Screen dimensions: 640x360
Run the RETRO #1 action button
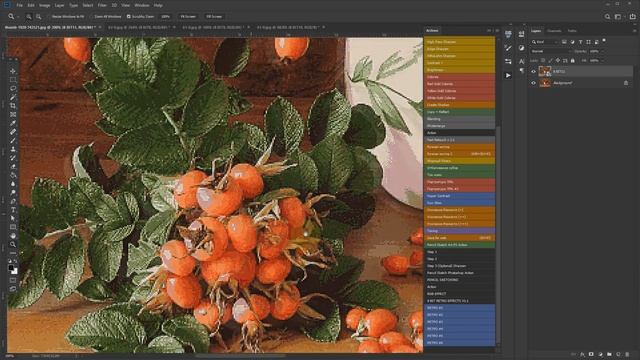[460, 308]
